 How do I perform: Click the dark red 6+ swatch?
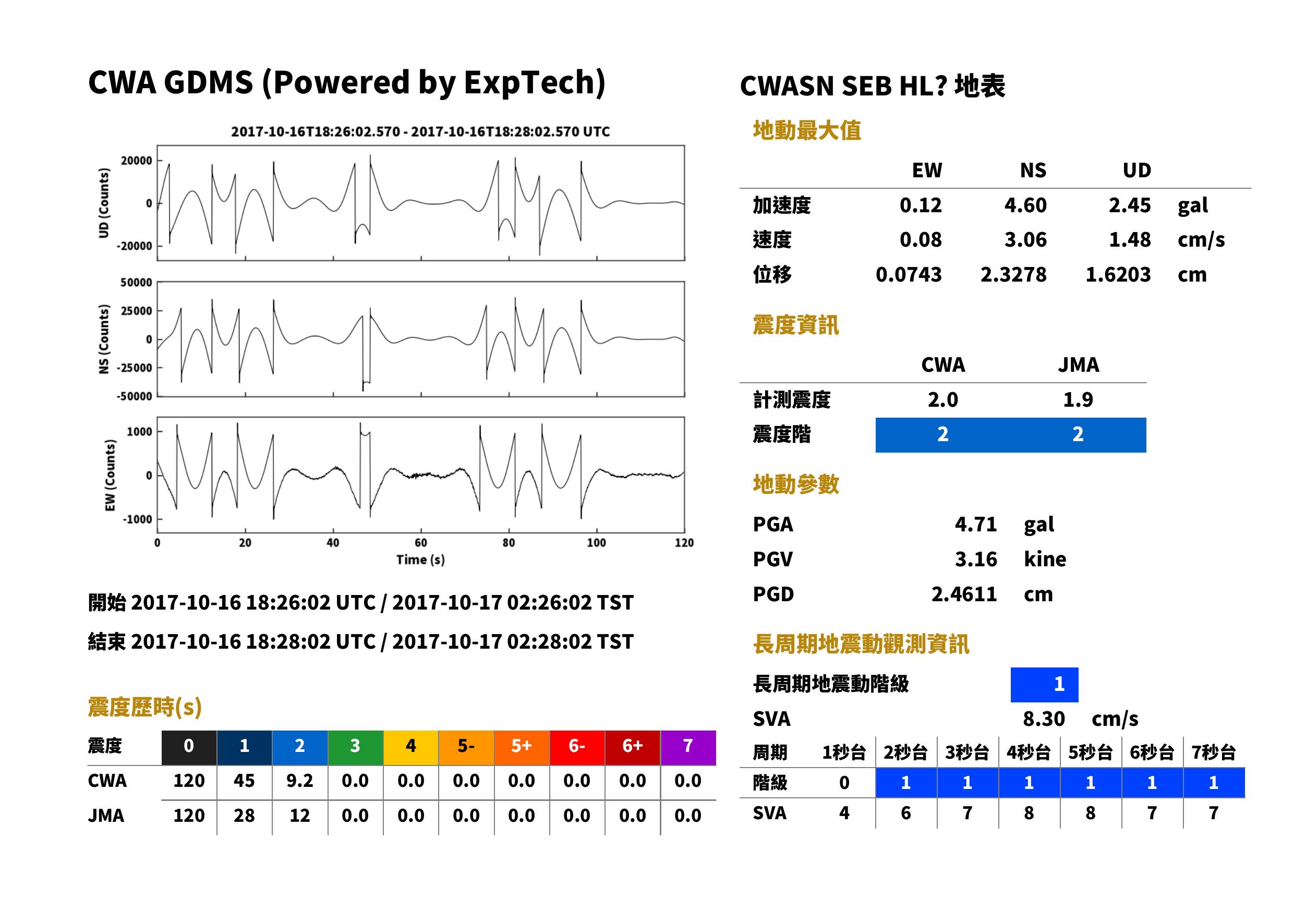tap(632, 748)
